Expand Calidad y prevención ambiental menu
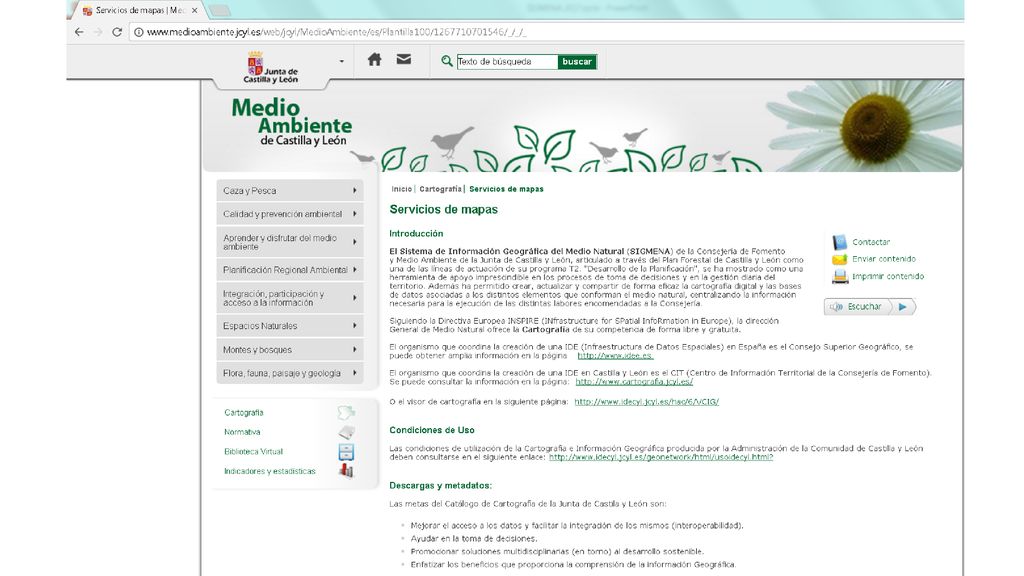 tap(290, 214)
